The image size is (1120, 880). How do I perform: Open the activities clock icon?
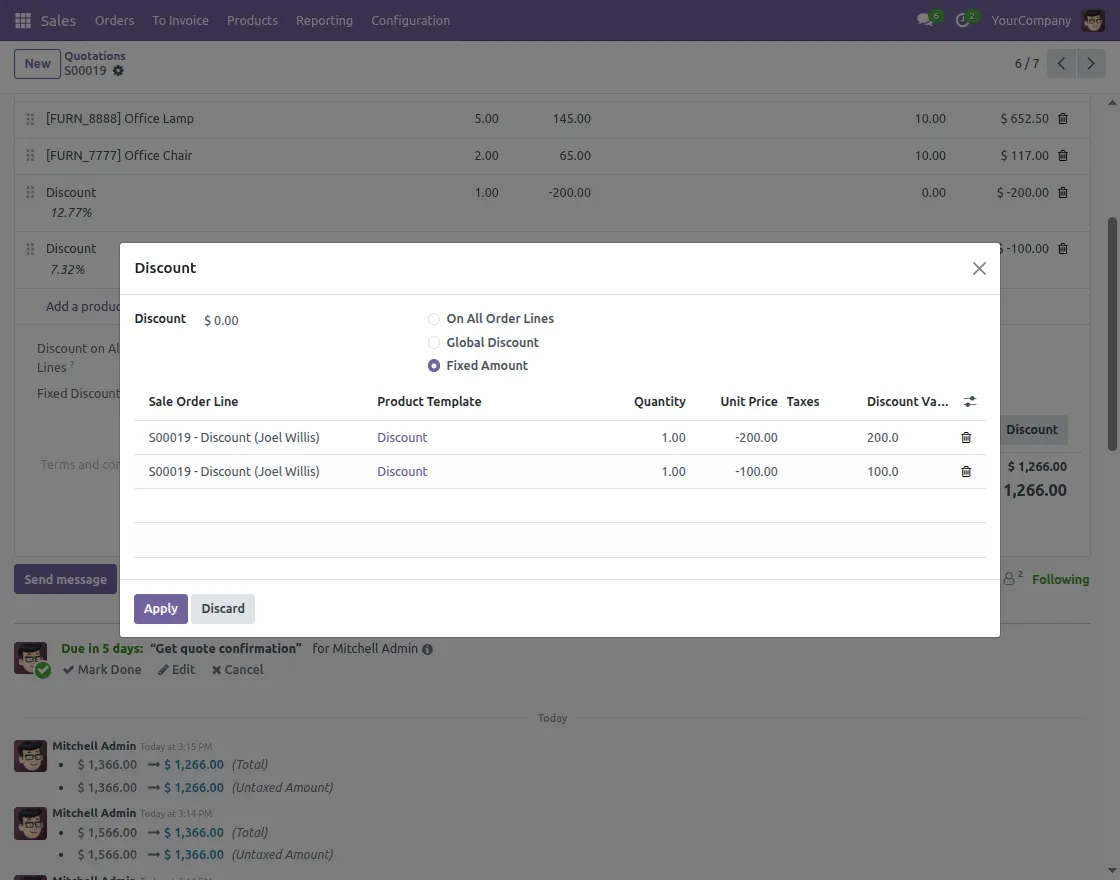click(963, 20)
